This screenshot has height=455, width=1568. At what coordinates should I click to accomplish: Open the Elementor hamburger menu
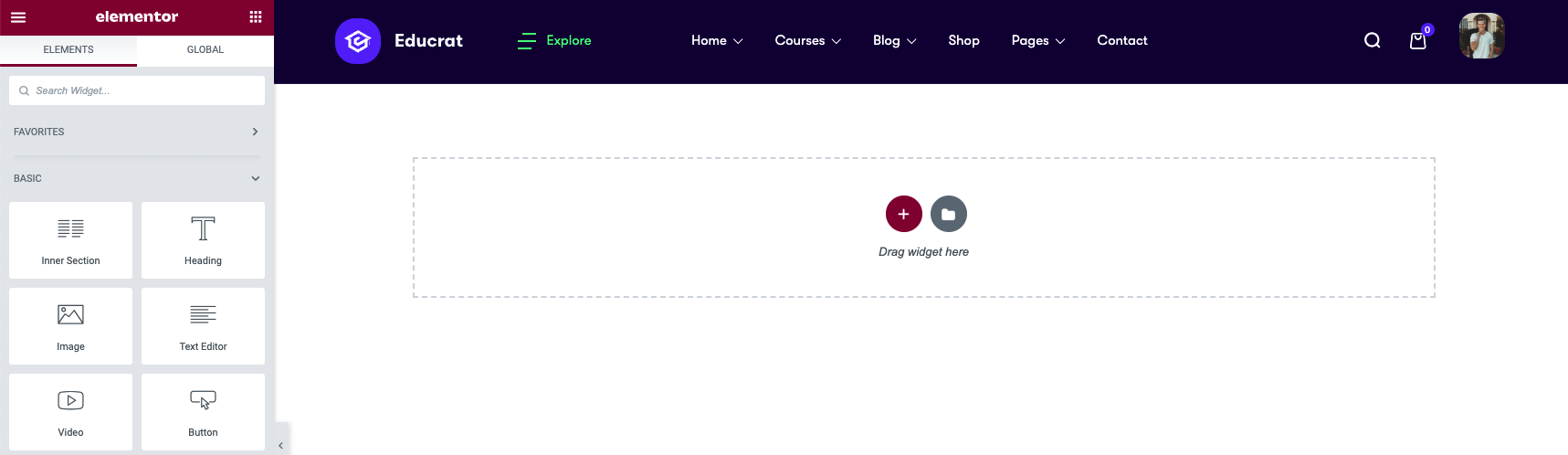[x=18, y=17]
